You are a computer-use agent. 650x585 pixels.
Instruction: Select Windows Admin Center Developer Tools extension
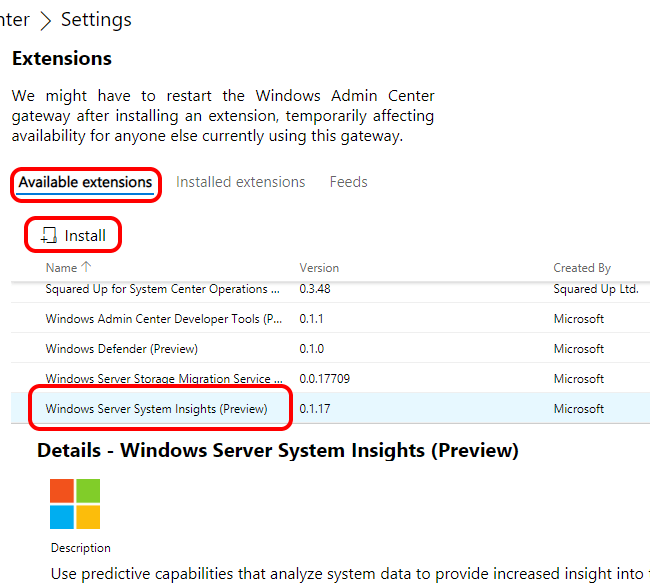click(330, 318)
